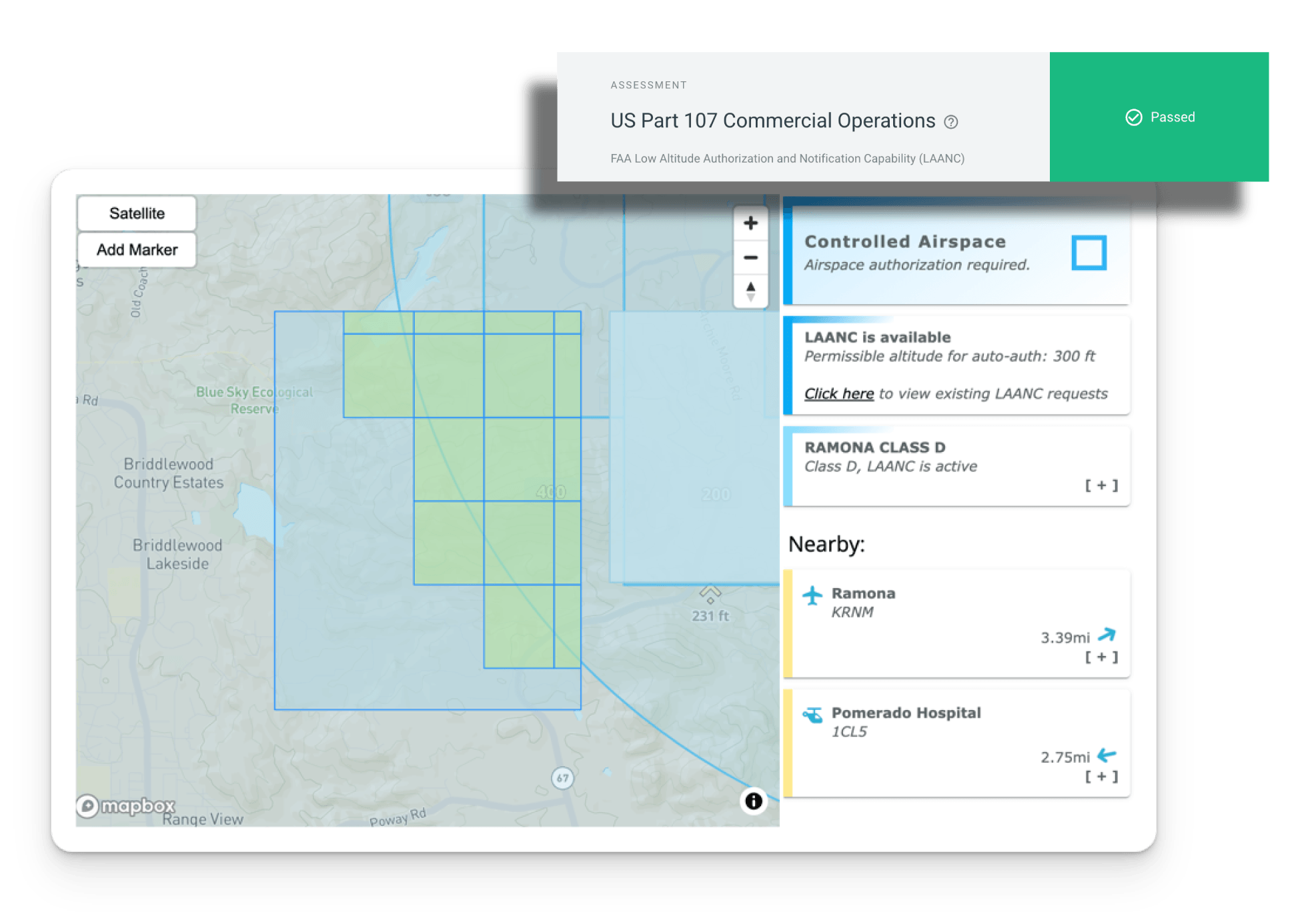Switch map to Satellite view
Screen dimensions: 1316x912
point(137,213)
